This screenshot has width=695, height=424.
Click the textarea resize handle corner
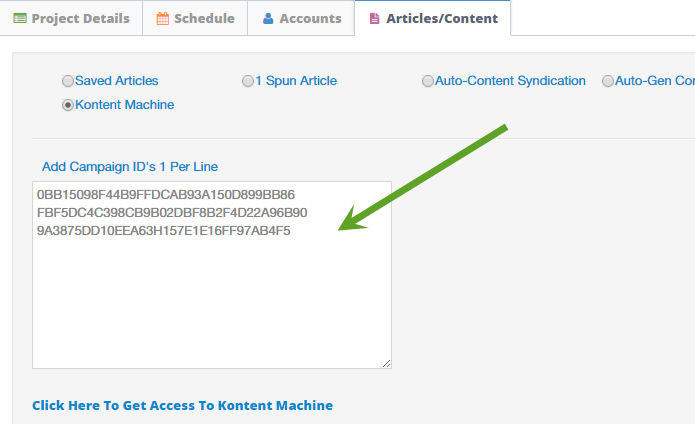[387, 363]
